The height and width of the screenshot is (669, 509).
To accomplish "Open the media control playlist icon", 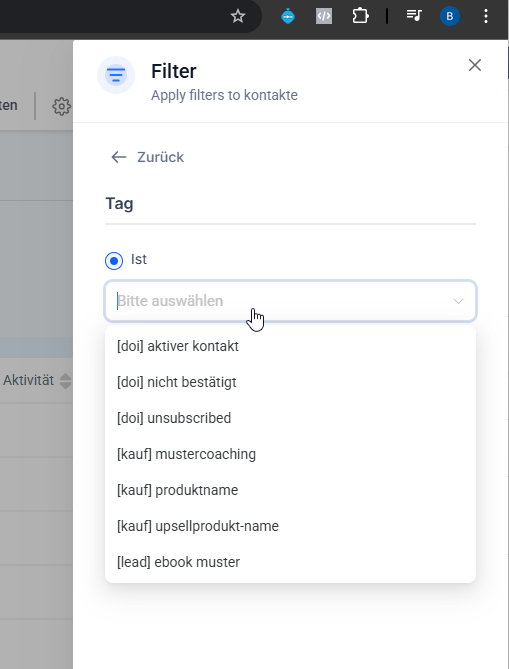I will point(413,16).
